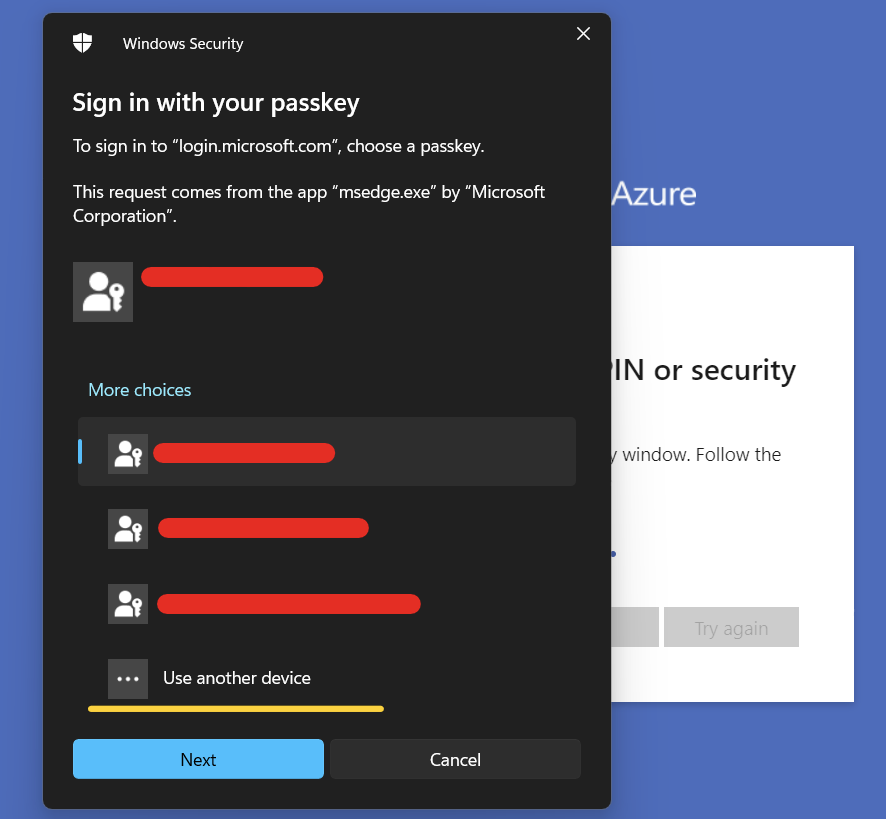The height and width of the screenshot is (819, 886).
Task: Click the large passkey user icon at top
Action: 103,292
